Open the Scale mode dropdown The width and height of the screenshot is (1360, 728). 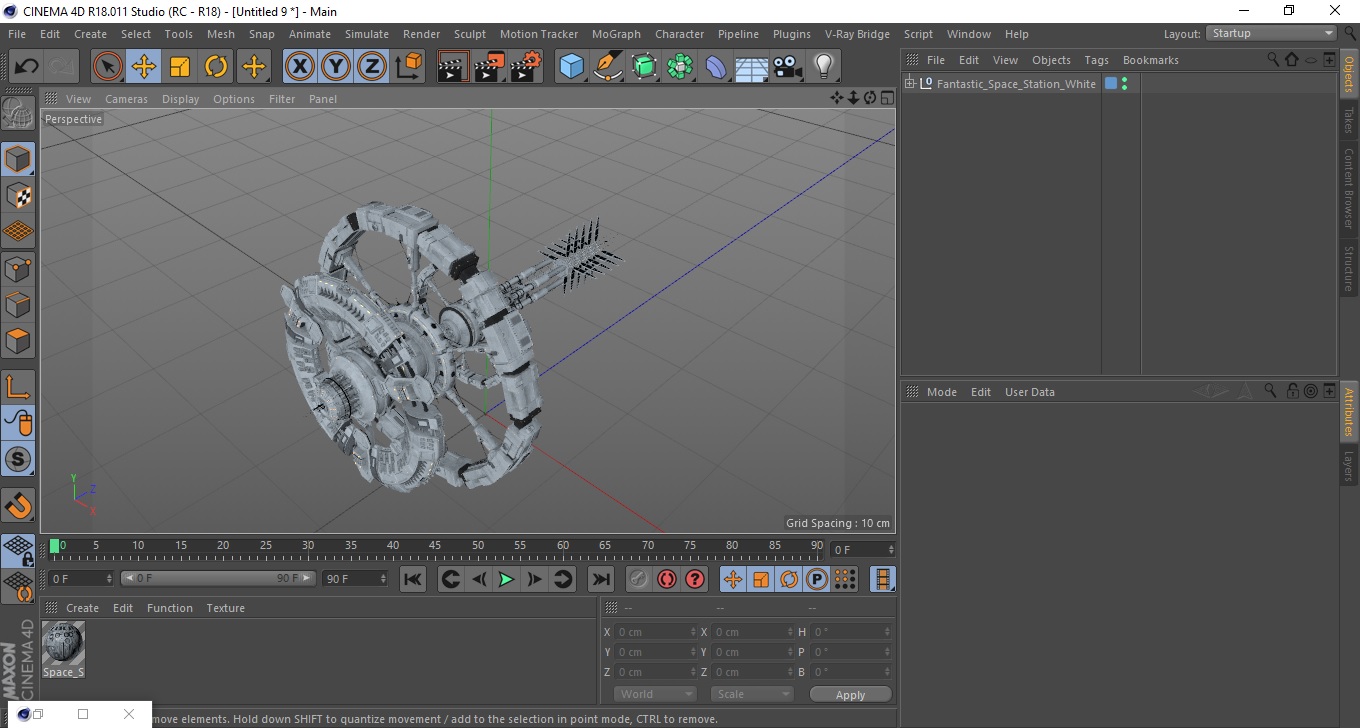(x=752, y=694)
